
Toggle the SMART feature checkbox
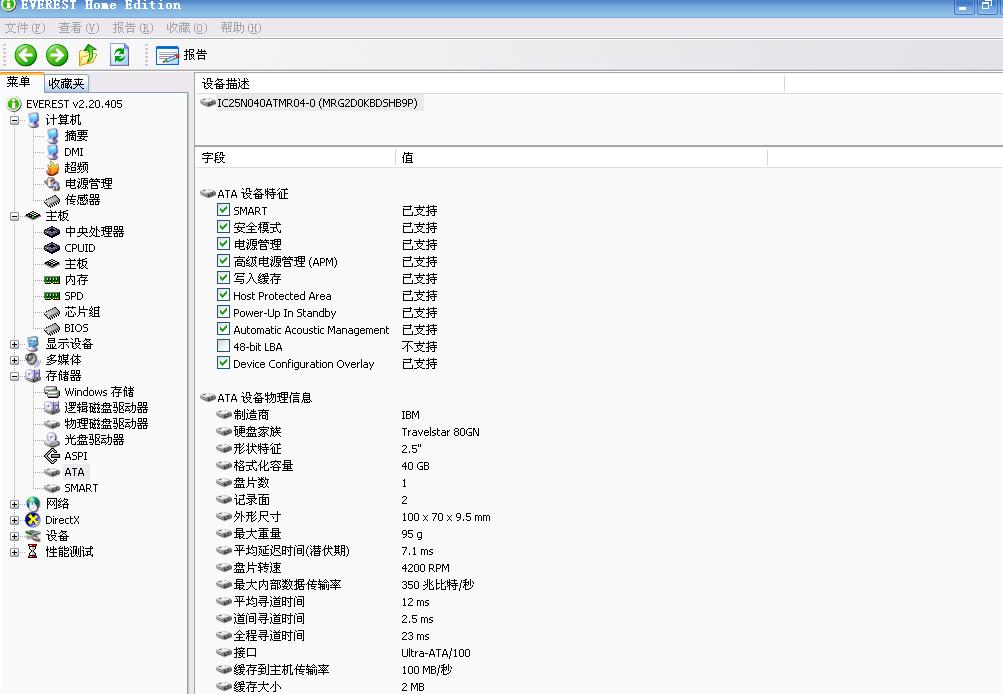224,210
